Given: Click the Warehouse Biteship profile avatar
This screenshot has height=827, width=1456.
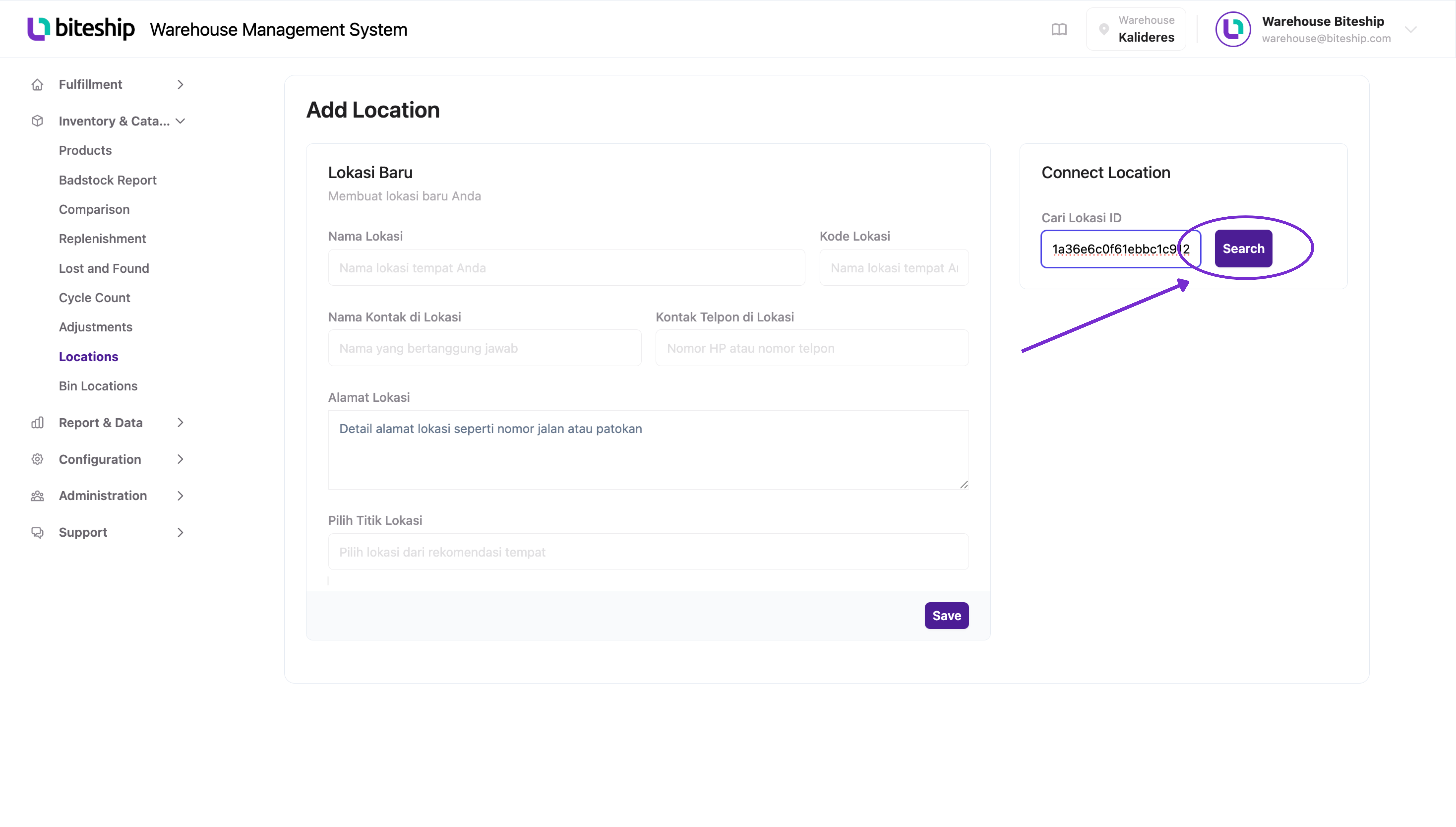Looking at the screenshot, I should [x=1232, y=29].
